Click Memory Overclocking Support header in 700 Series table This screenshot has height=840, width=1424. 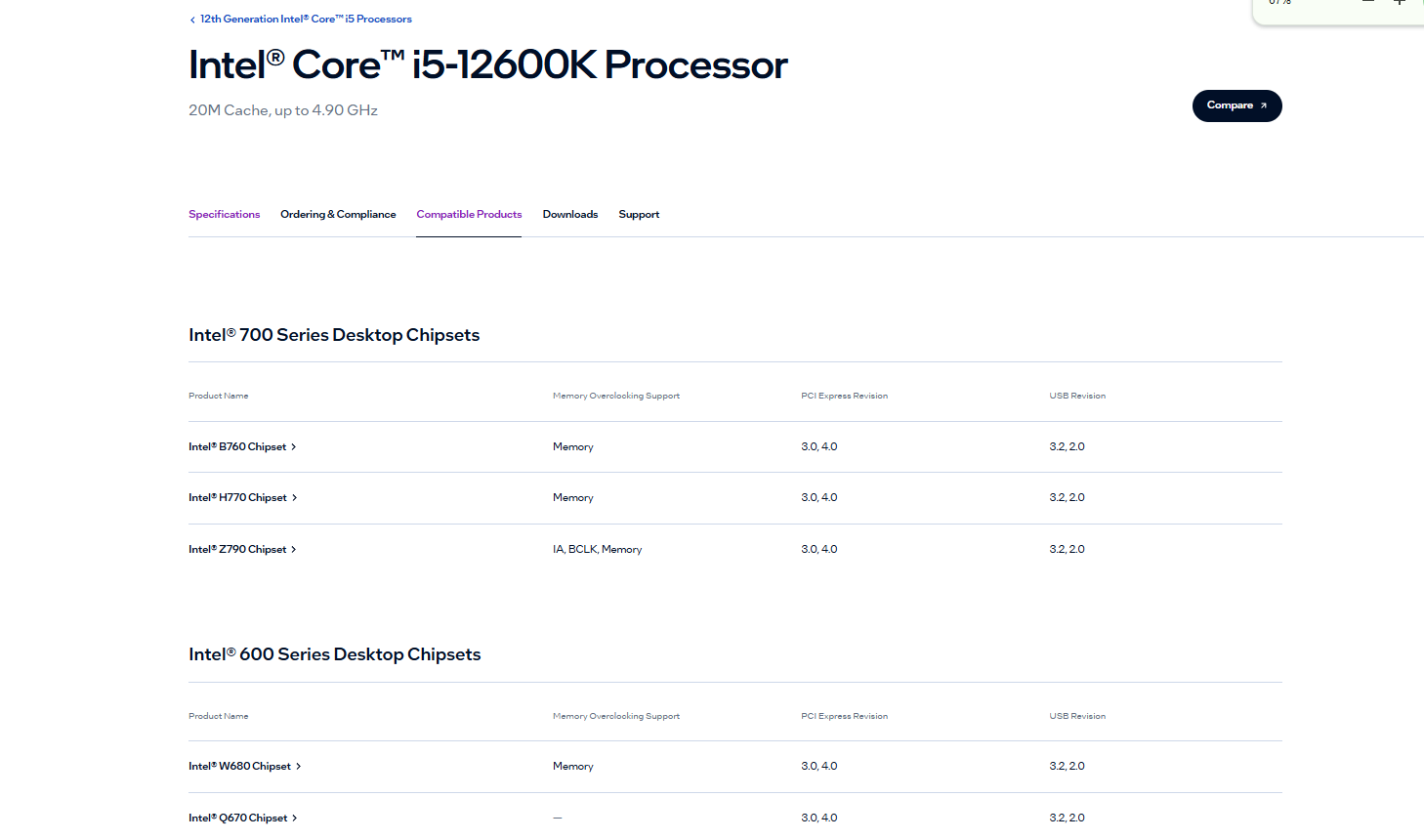616,396
